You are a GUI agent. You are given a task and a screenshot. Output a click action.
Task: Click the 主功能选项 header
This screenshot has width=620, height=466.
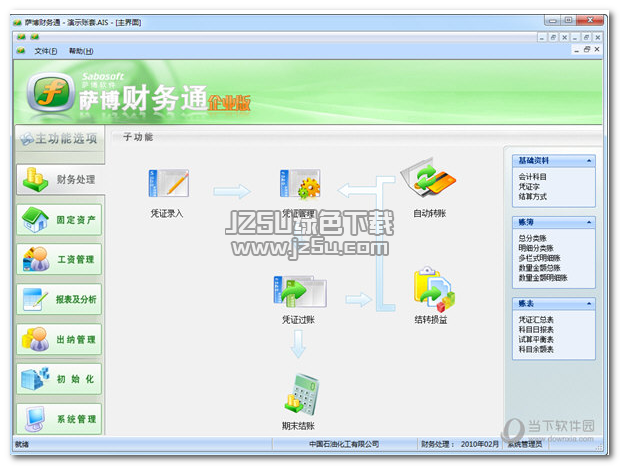(60, 139)
